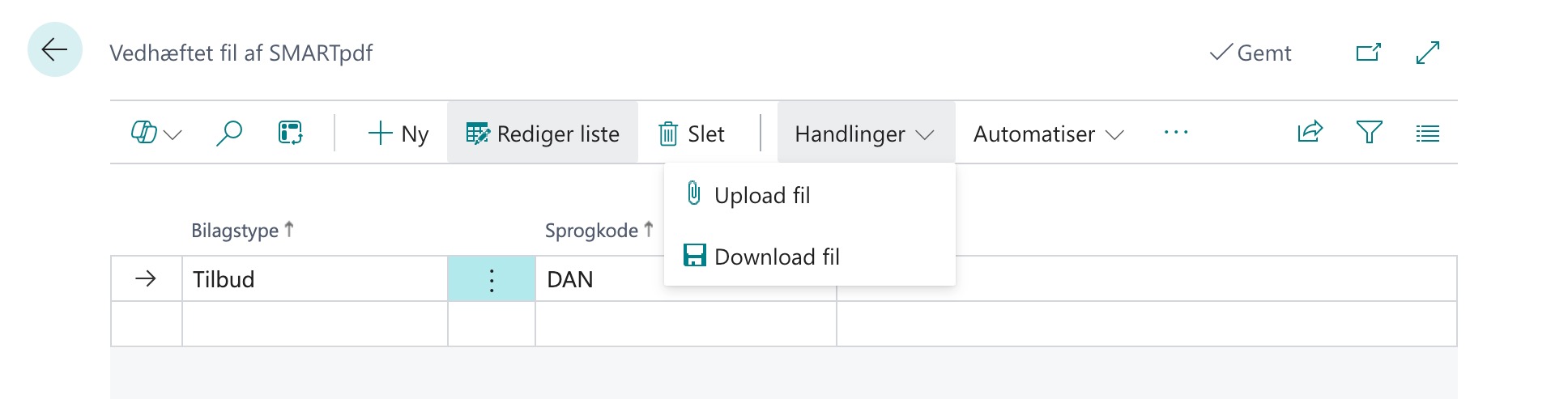Click the Tilbud cell

(x=314, y=280)
